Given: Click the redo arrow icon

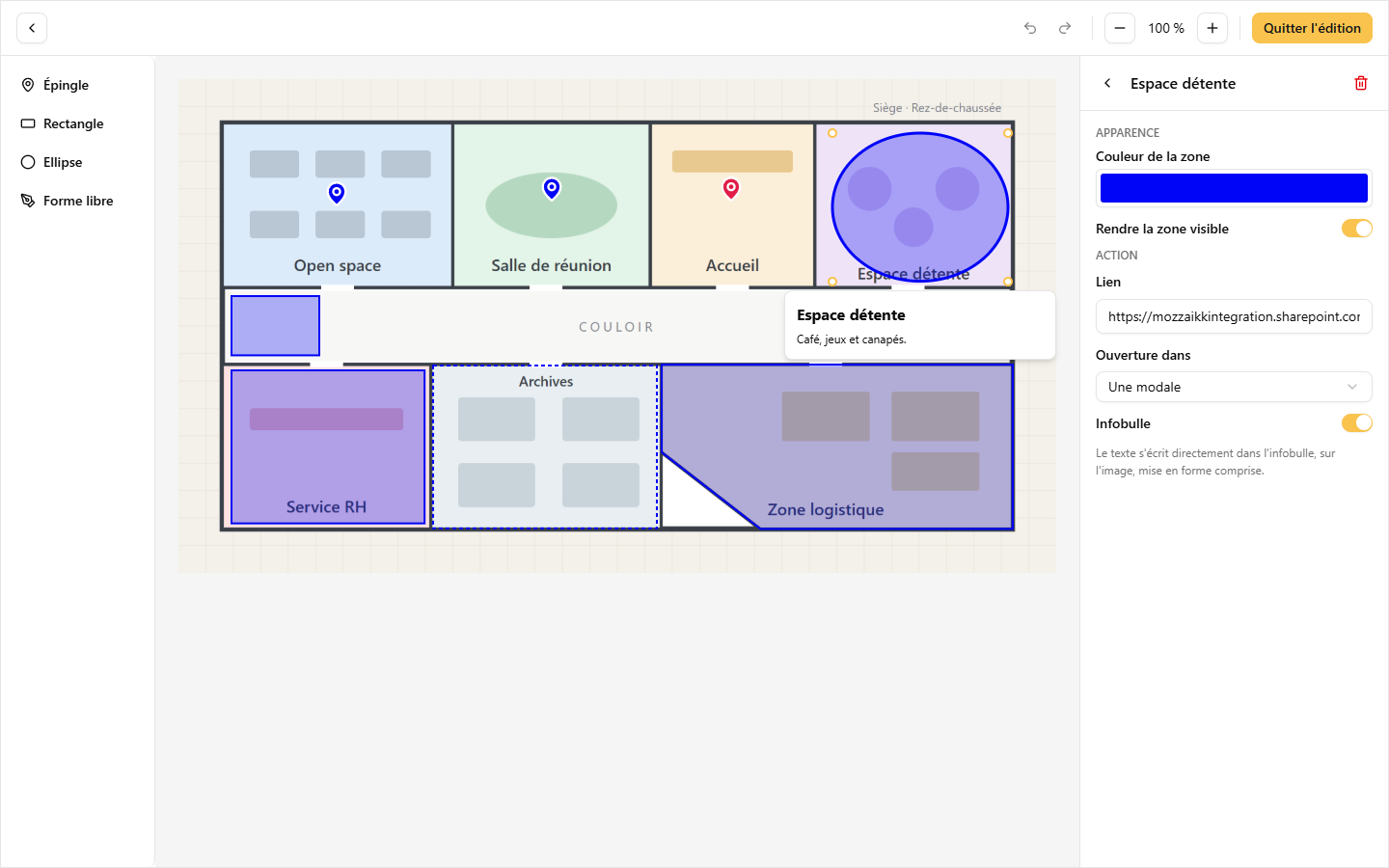Looking at the screenshot, I should (1065, 28).
